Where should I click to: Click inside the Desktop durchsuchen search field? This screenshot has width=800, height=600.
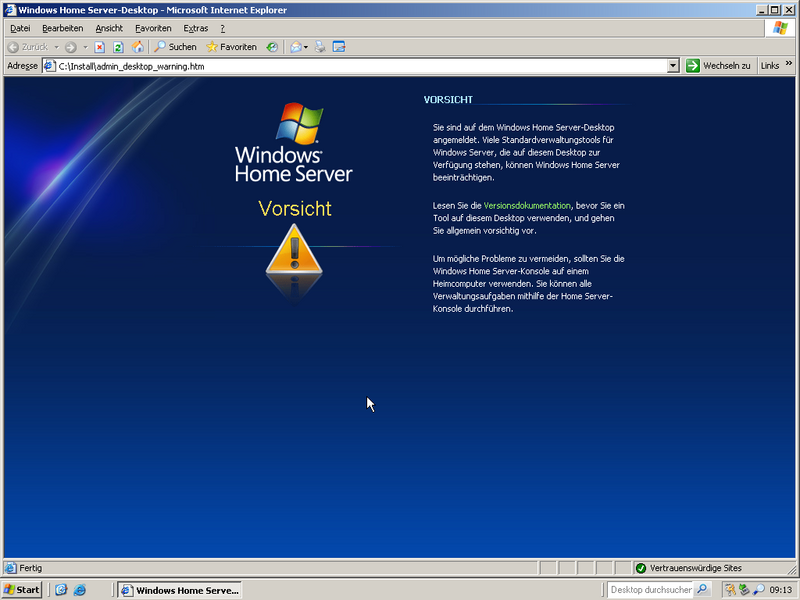pos(650,589)
